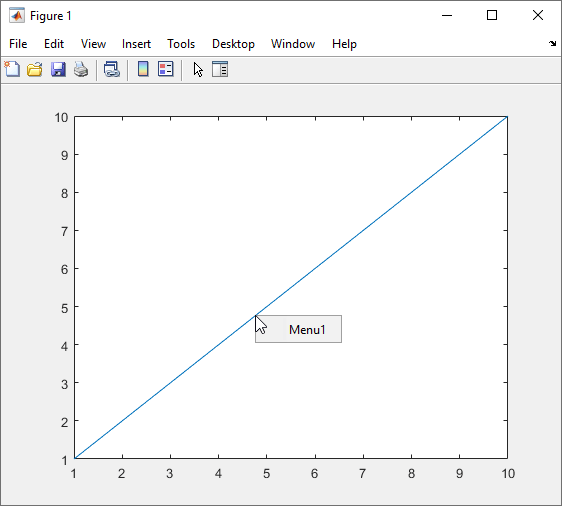This screenshot has height=506, width=562.
Task: Print the figure using the printer icon
Action: 81,69
